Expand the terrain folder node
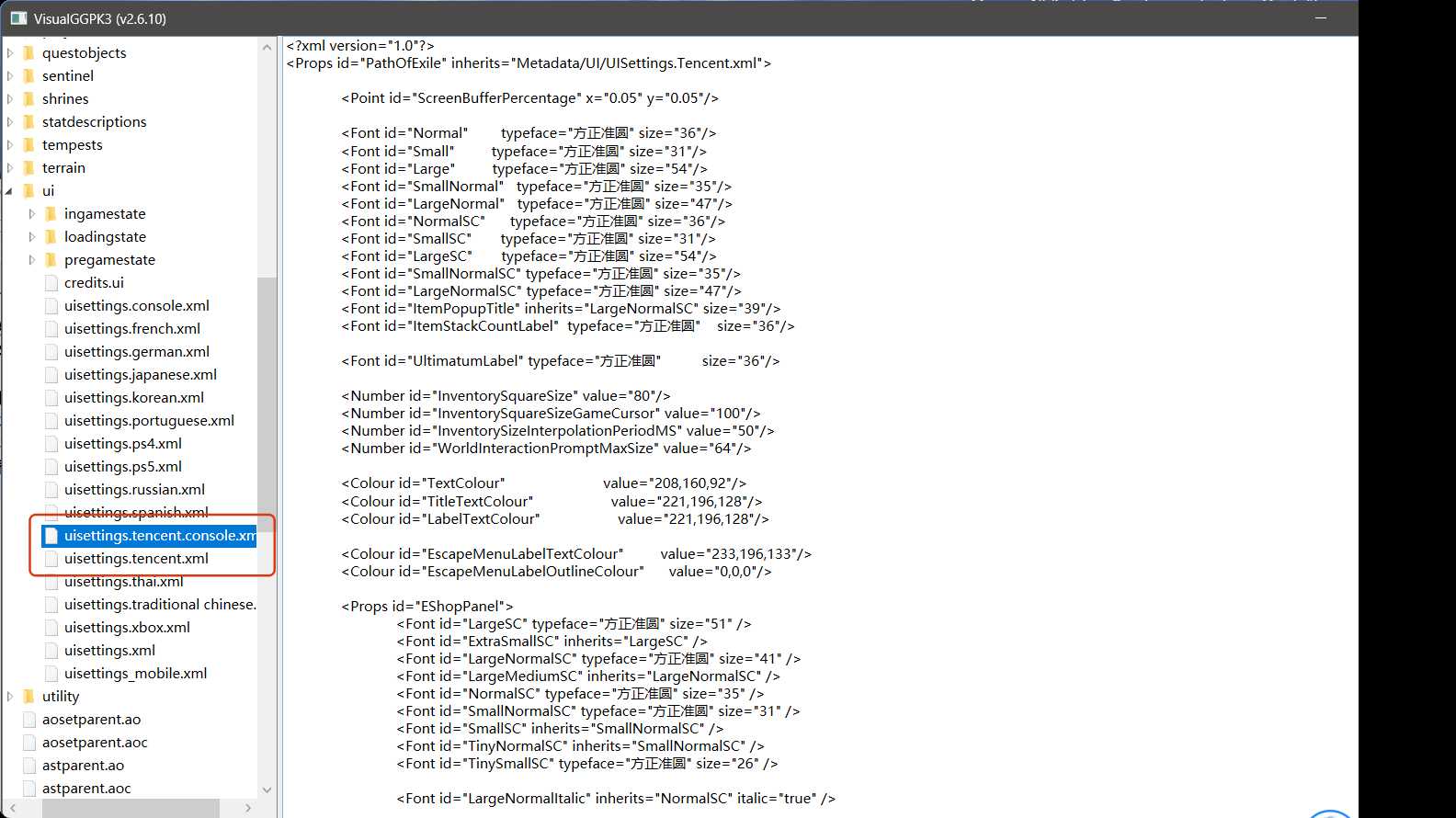Screen dimensions: 1456x818 click(x=10, y=168)
